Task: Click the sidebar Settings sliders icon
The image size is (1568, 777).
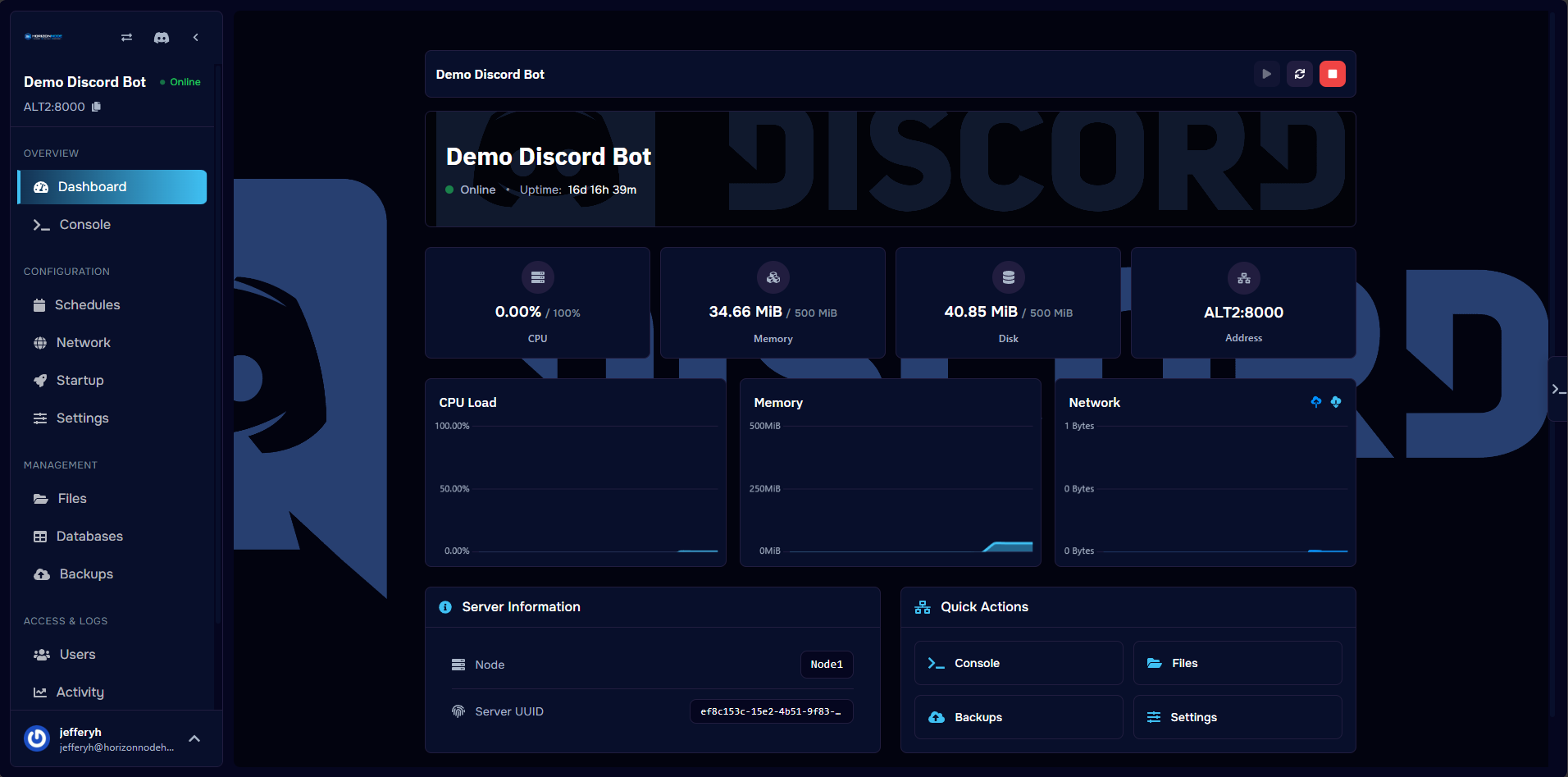Action: click(40, 418)
